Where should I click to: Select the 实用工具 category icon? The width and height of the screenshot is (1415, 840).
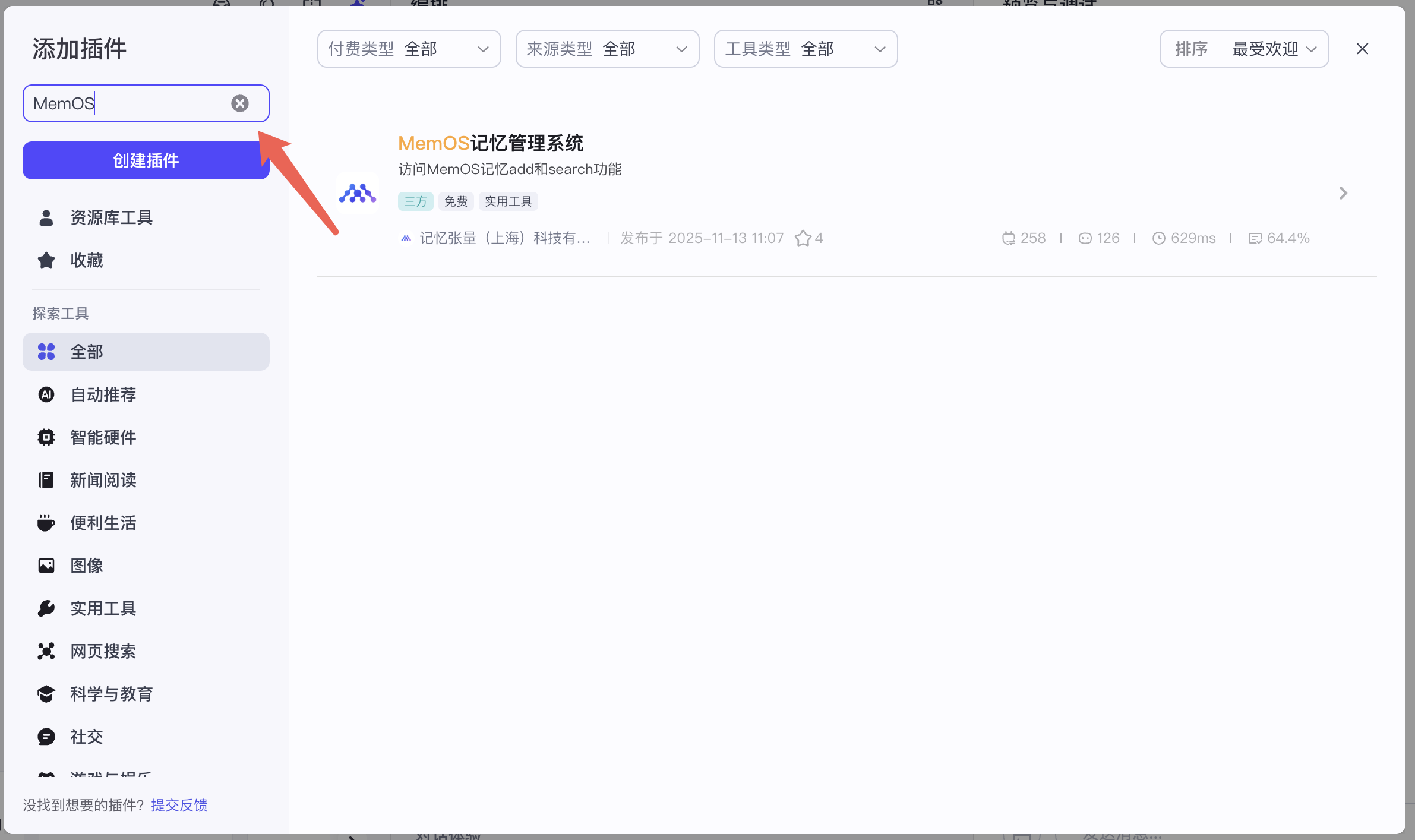(x=46, y=608)
